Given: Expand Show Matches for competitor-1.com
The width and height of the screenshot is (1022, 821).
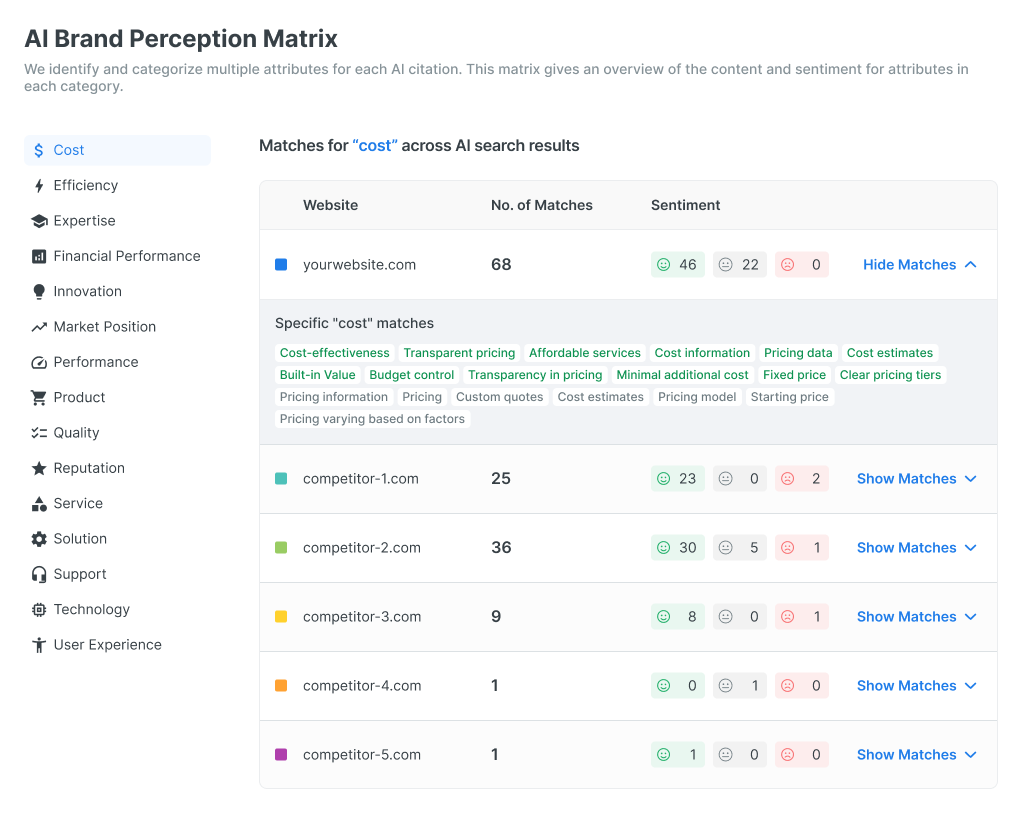Looking at the screenshot, I should click(916, 479).
